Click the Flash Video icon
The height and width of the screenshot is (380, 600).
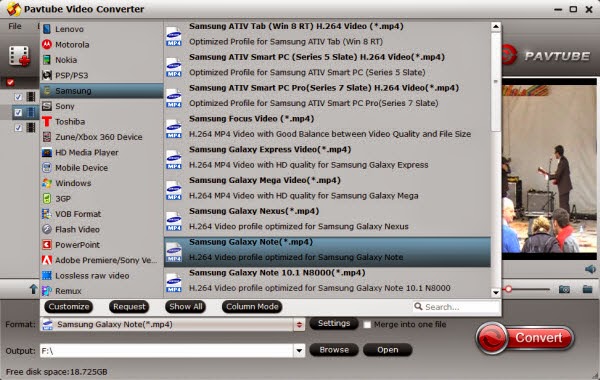[47, 229]
